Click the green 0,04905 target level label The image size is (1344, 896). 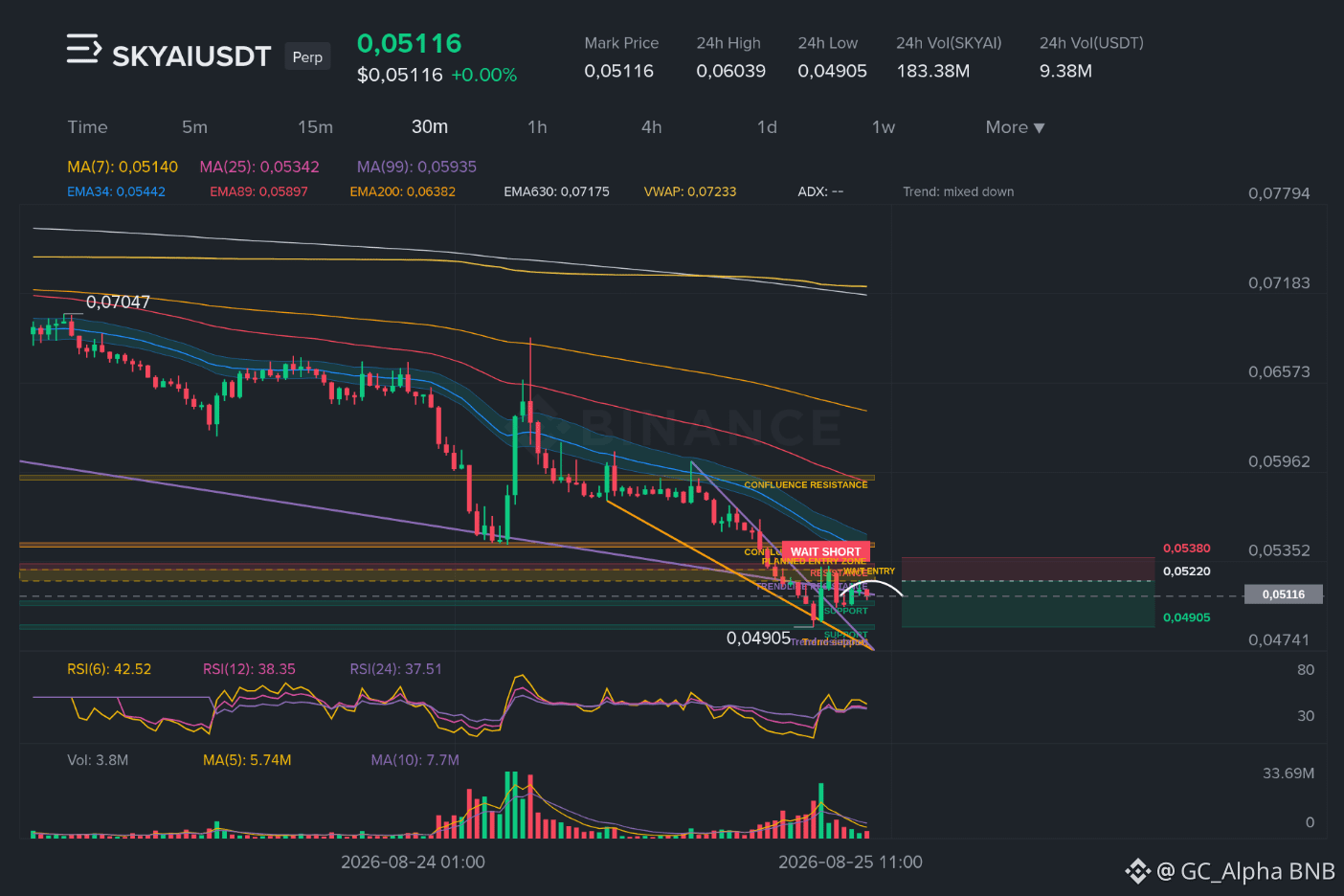click(1187, 617)
